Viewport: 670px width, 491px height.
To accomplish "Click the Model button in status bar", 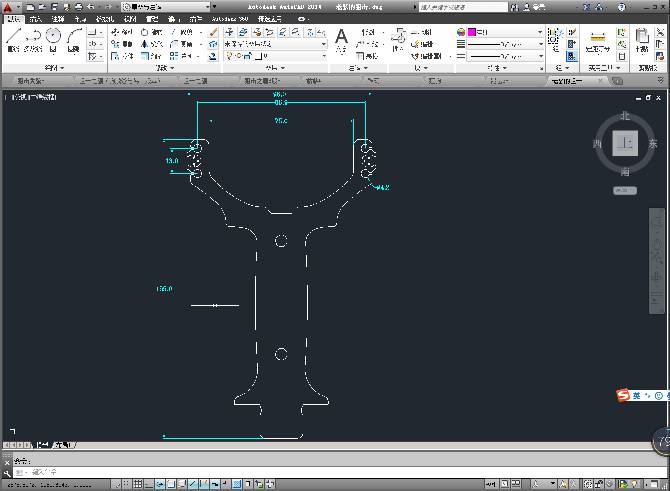I will (491, 484).
